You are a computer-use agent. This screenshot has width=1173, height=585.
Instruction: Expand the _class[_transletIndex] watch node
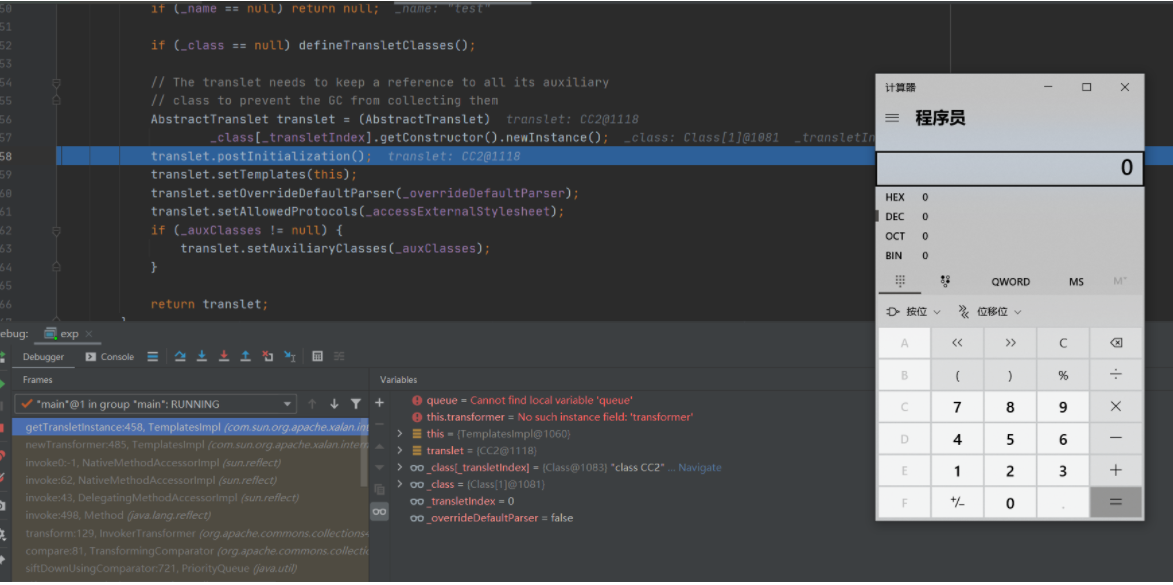pos(399,468)
